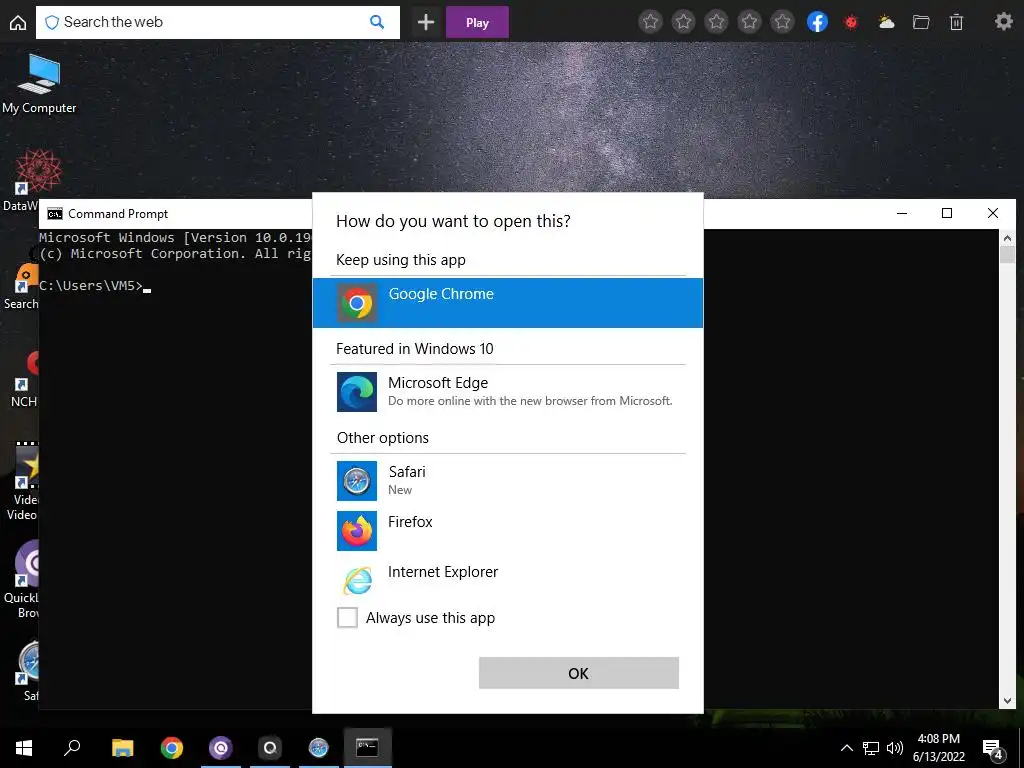1024x768 pixels.
Task: Open the taskbar clock and date
Action: coord(938,748)
